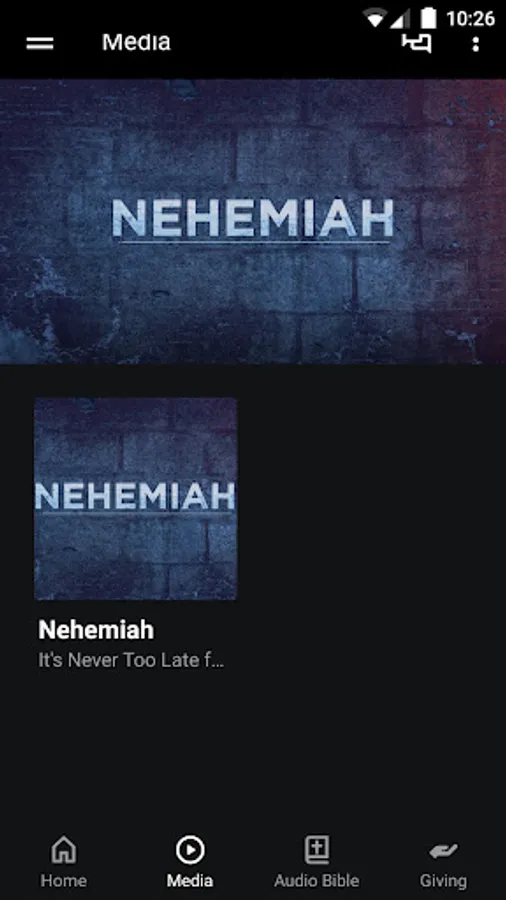
Task: Tap the battery status bar icon
Action: pyautogui.click(x=427, y=18)
